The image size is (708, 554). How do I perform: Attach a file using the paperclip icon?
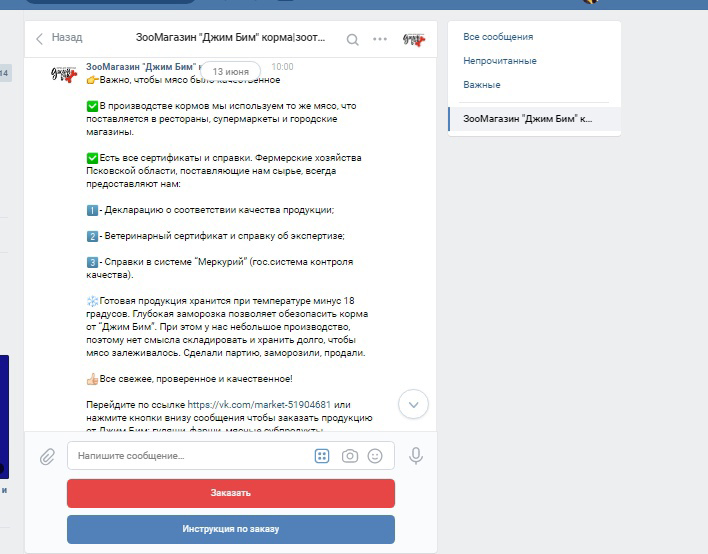click(47, 456)
